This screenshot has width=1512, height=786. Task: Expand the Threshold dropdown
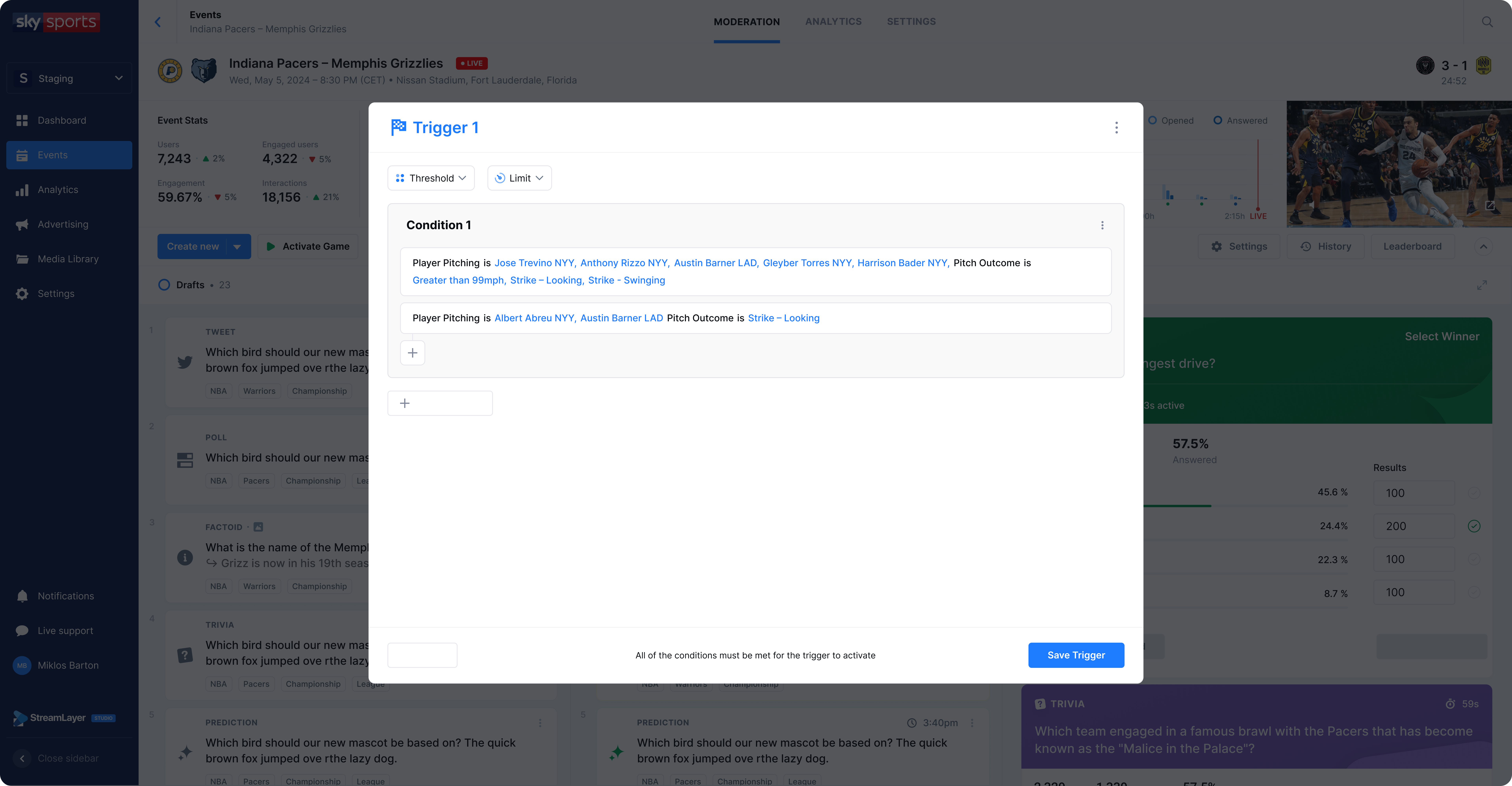point(431,178)
